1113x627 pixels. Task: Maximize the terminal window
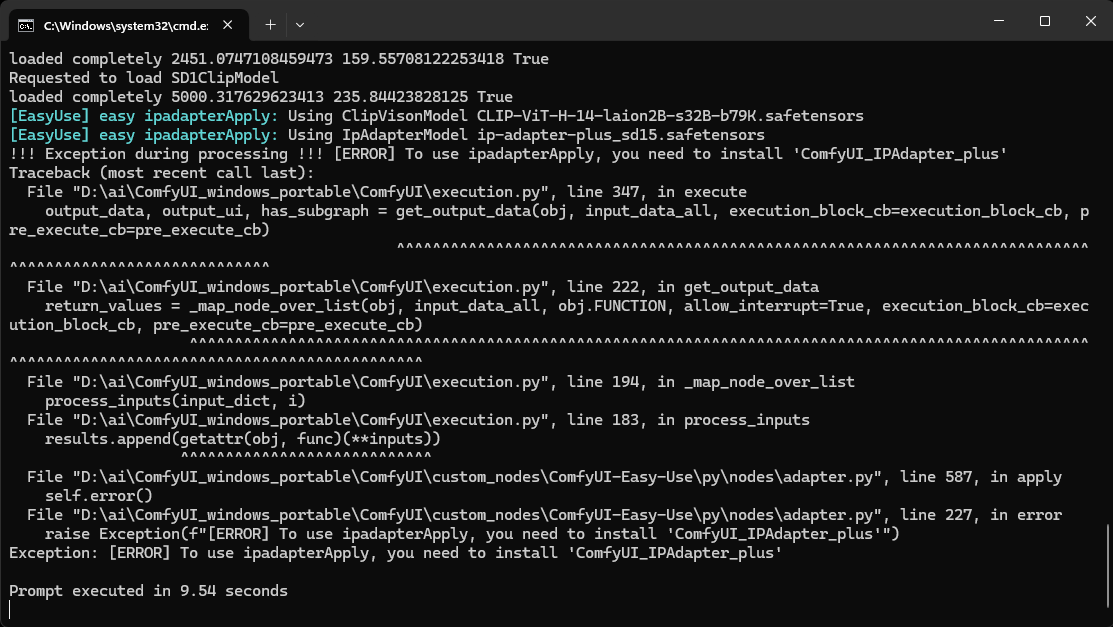1044,21
